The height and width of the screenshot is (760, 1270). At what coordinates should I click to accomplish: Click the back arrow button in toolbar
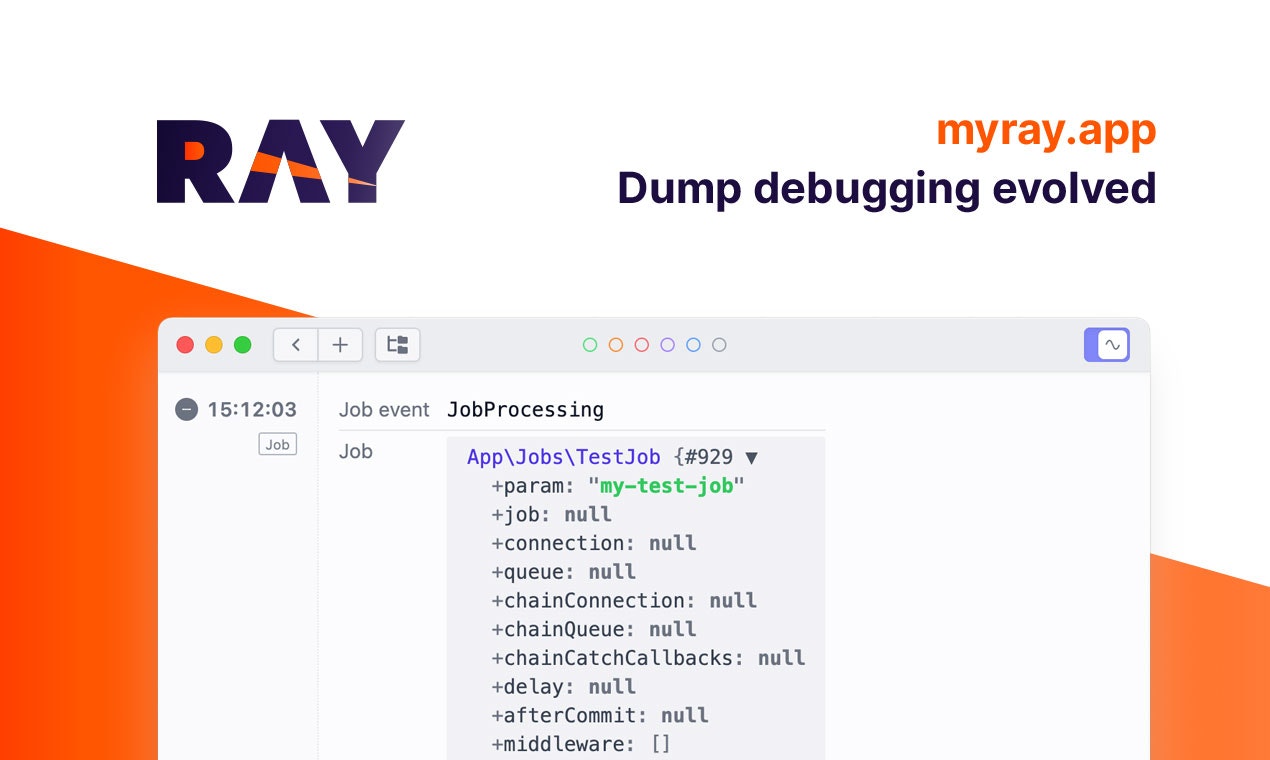[296, 345]
